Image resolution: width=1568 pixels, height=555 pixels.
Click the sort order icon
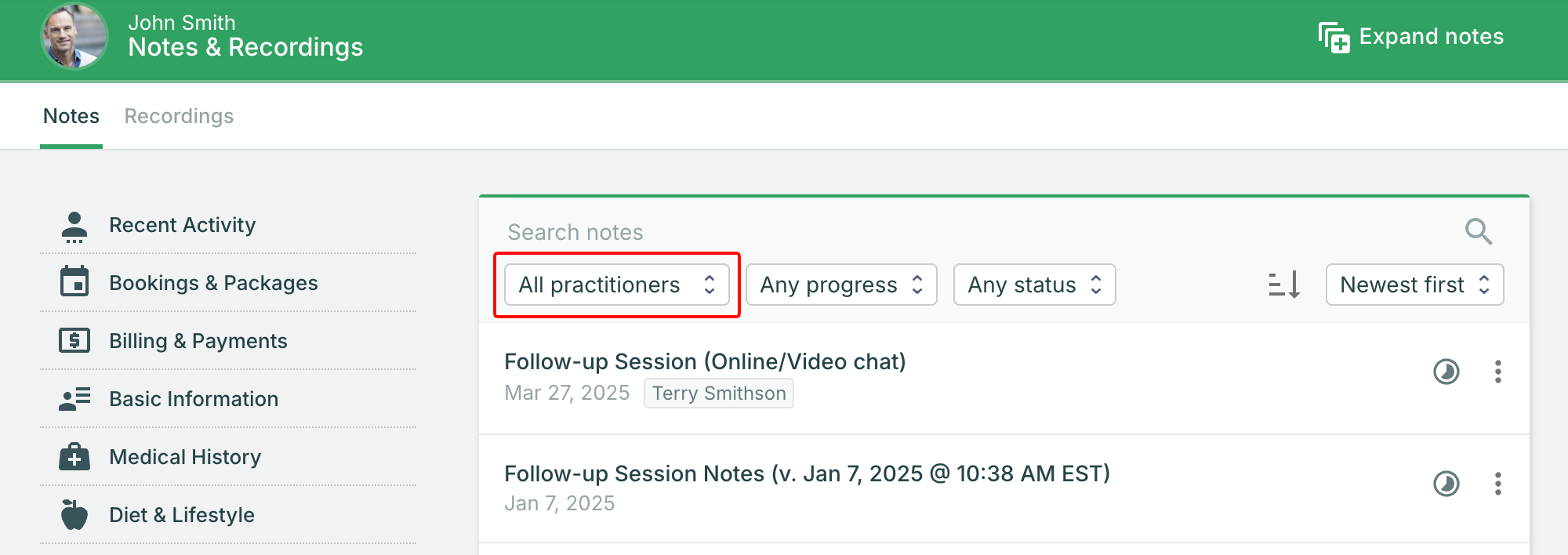click(1284, 285)
